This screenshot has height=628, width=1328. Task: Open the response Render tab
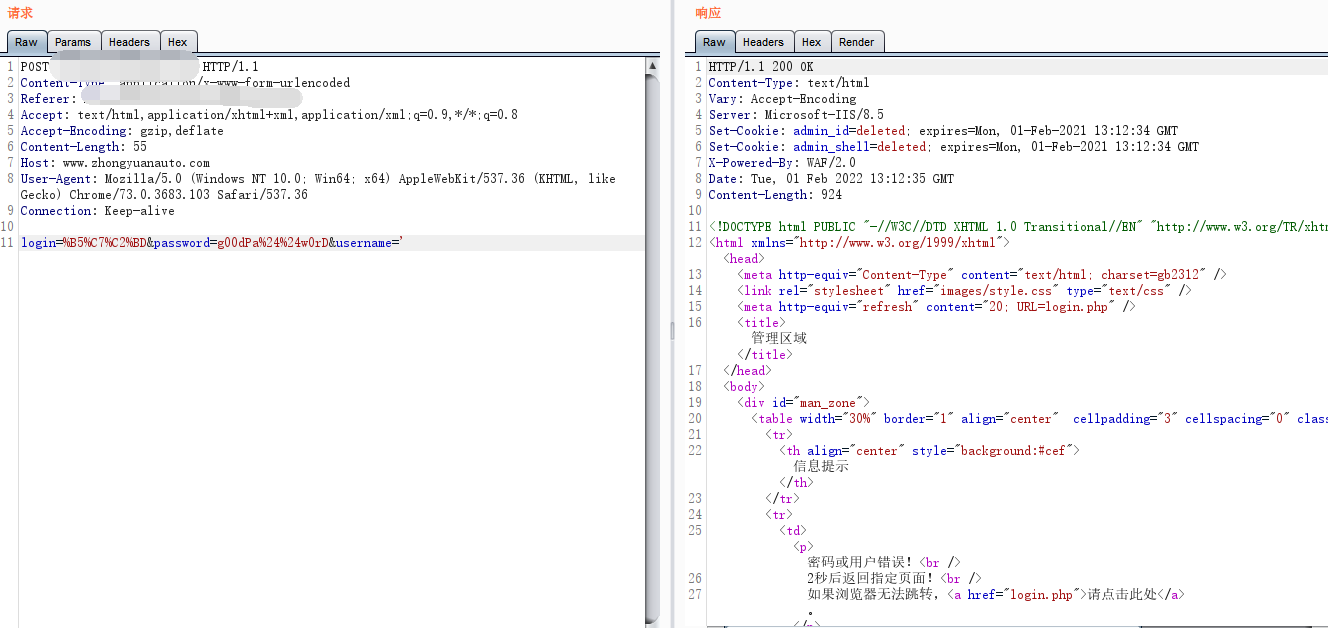857,42
